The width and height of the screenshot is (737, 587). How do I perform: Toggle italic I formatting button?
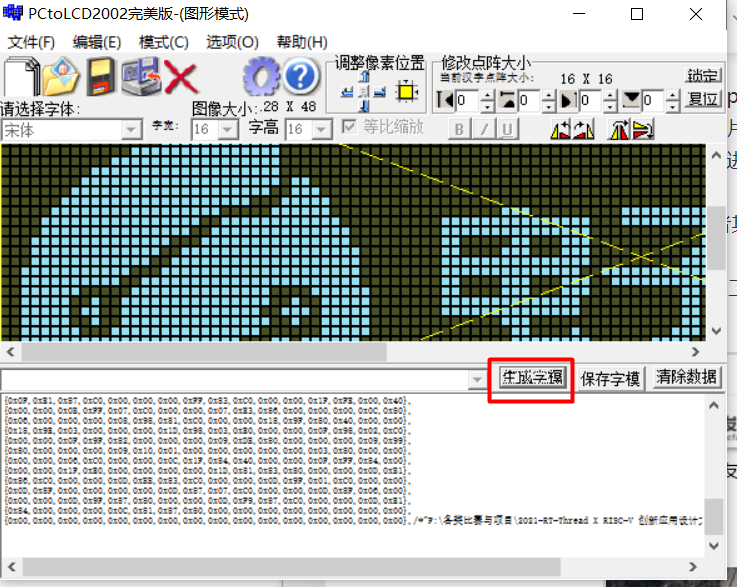coord(484,129)
